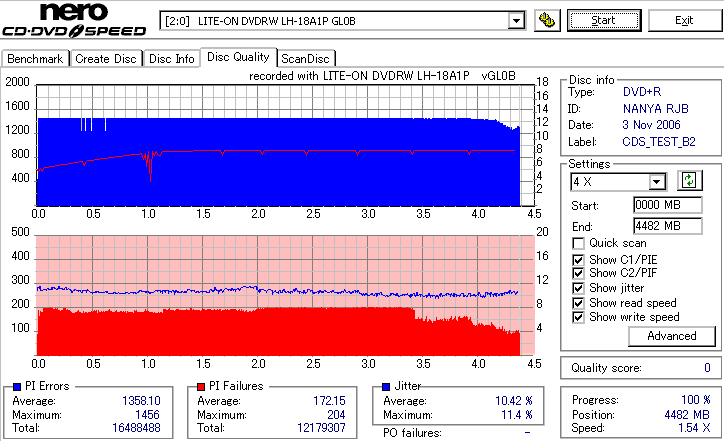The width and height of the screenshot is (724, 441).
Task: Disable the Show write speed option
Action: pyautogui.click(x=578, y=318)
